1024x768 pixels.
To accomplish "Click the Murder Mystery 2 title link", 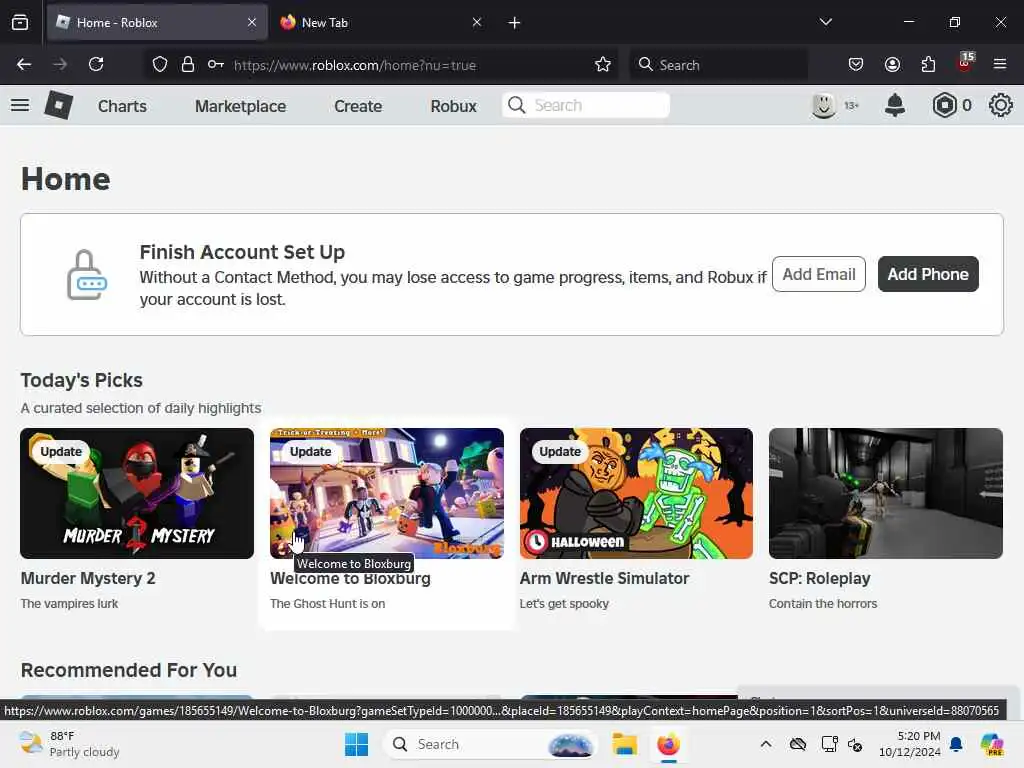I will pyautogui.click(x=88, y=579).
